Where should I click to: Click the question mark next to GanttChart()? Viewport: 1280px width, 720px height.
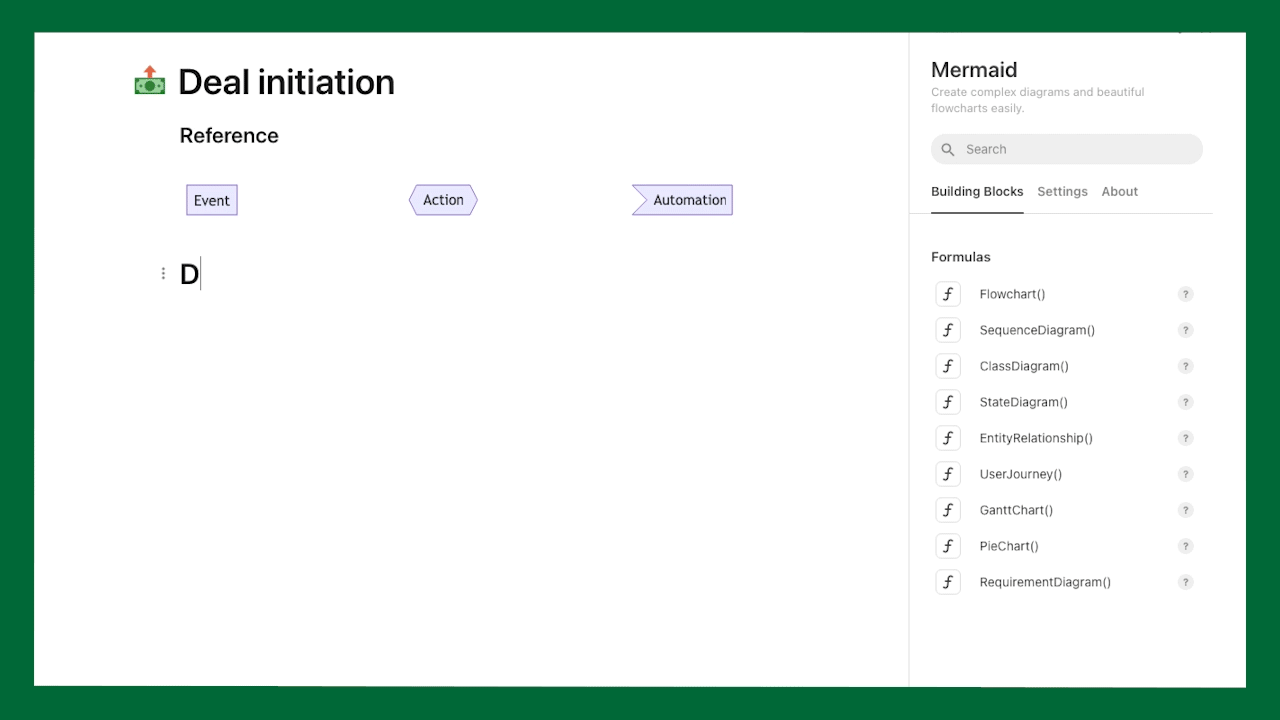click(x=1186, y=510)
